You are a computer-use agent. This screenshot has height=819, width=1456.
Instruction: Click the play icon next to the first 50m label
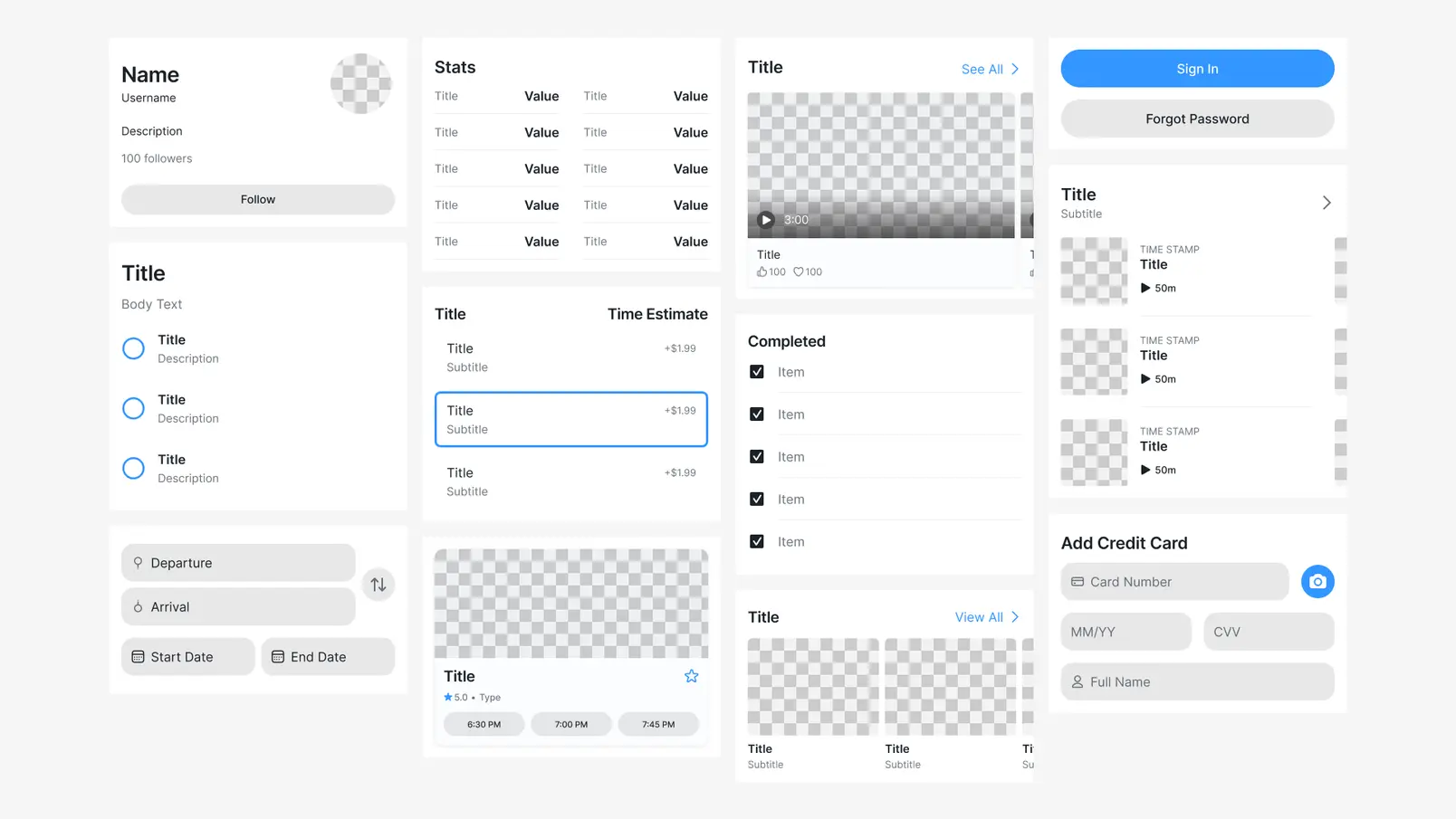pyautogui.click(x=1145, y=288)
